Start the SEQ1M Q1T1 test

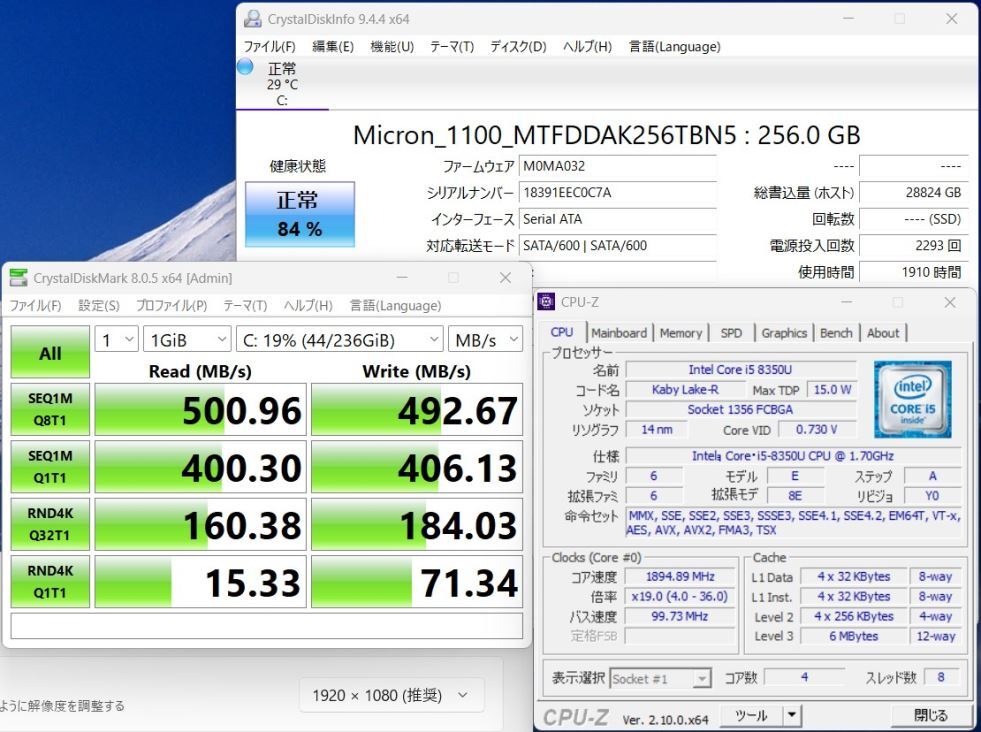[50, 467]
